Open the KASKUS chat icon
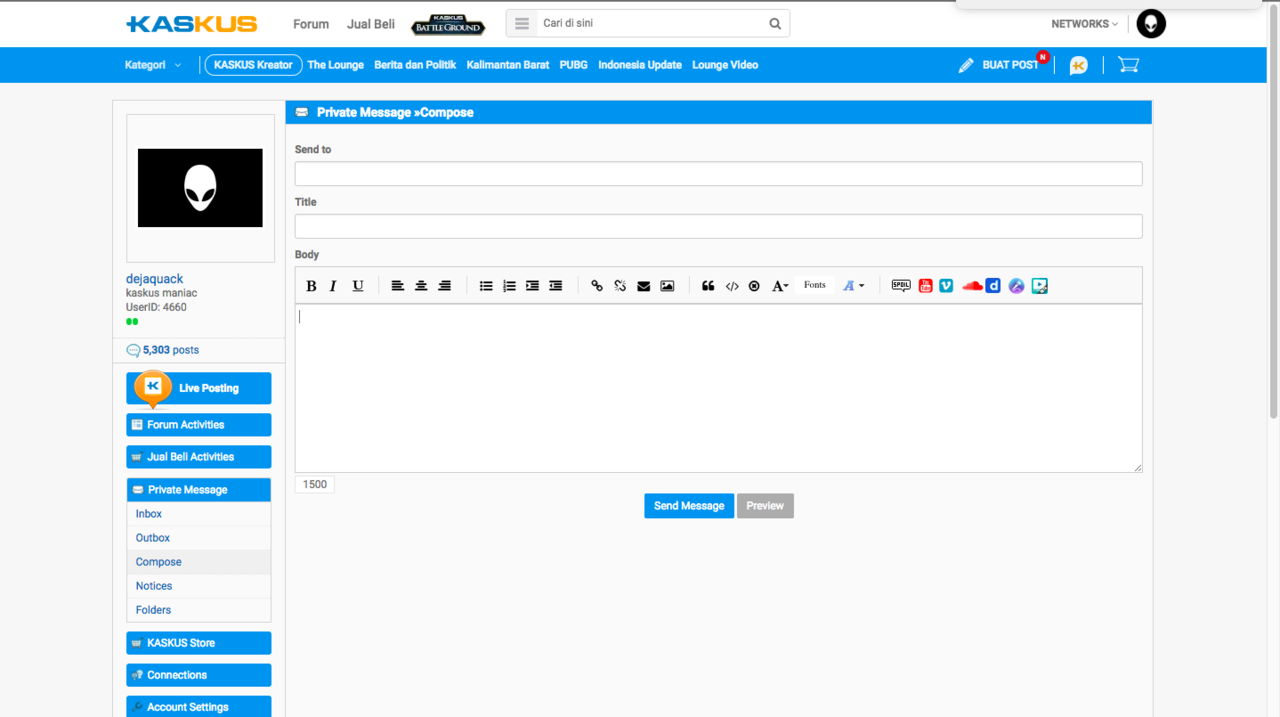 (x=1078, y=65)
